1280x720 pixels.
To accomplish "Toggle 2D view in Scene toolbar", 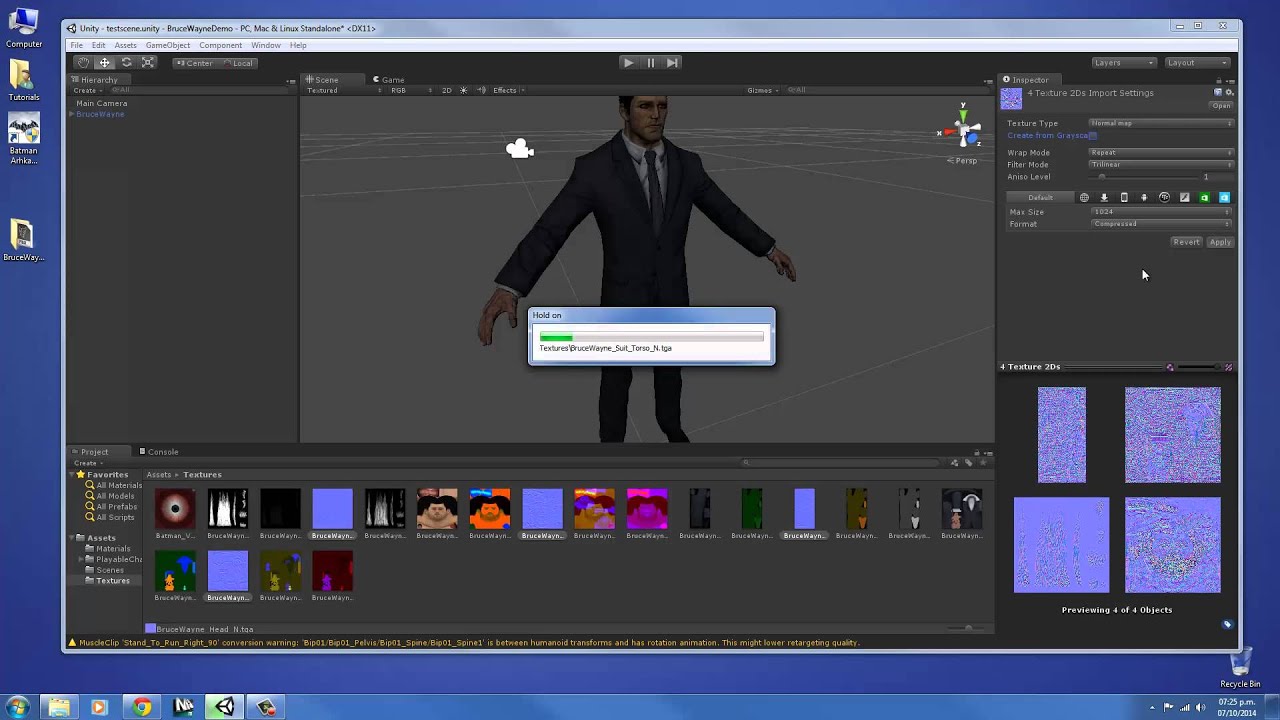I will click(447, 90).
